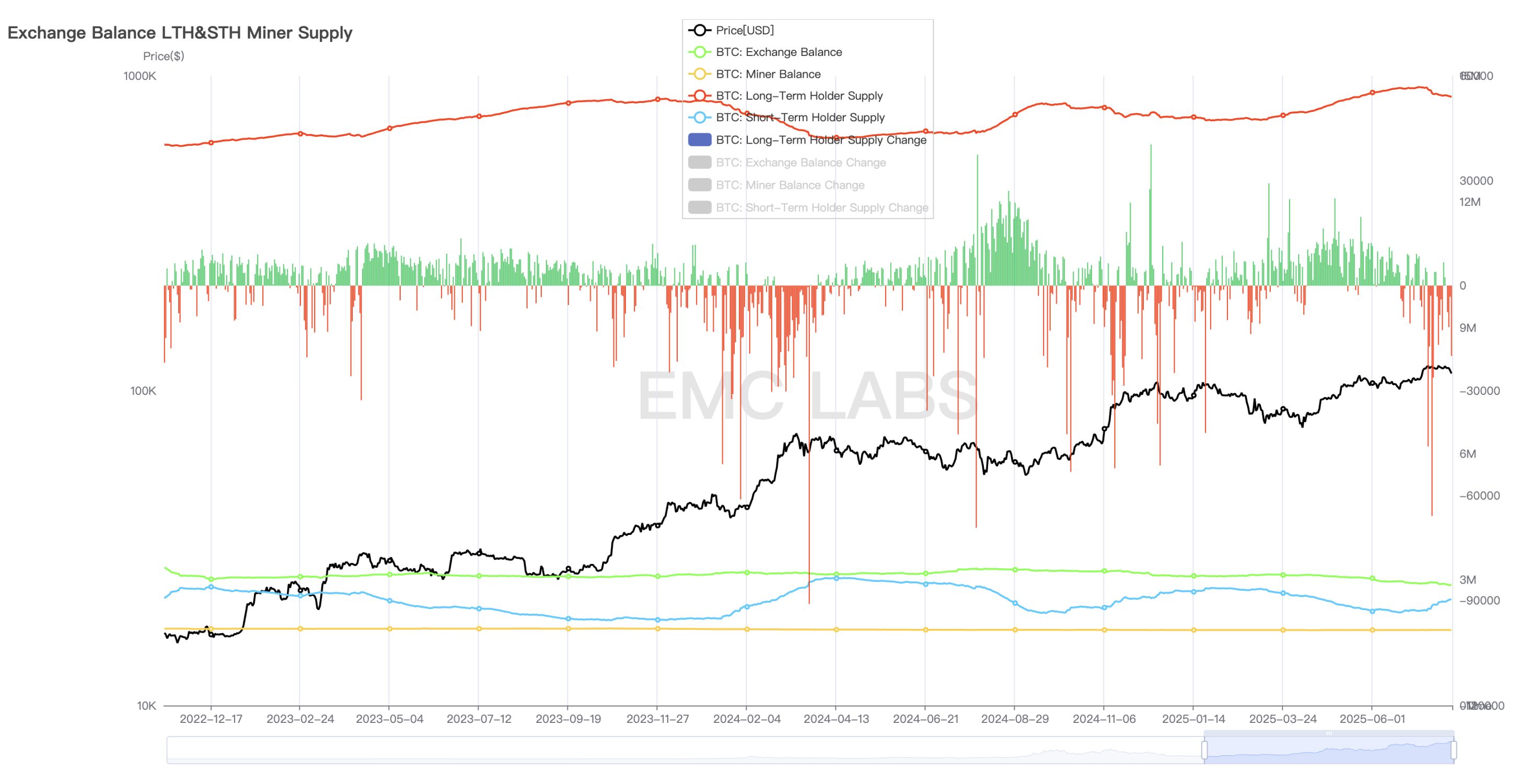Click the Exchange Balance marker at 2024-08-29
This screenshot has width=1520, height=784.
click(1015, 570)
